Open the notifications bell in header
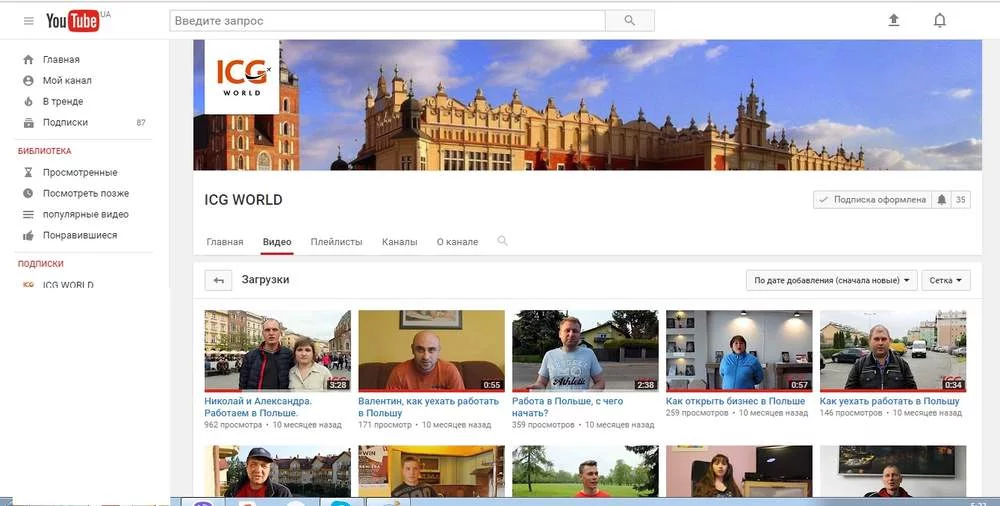Viewport: 1000px width, 506px height. (939, 20)
